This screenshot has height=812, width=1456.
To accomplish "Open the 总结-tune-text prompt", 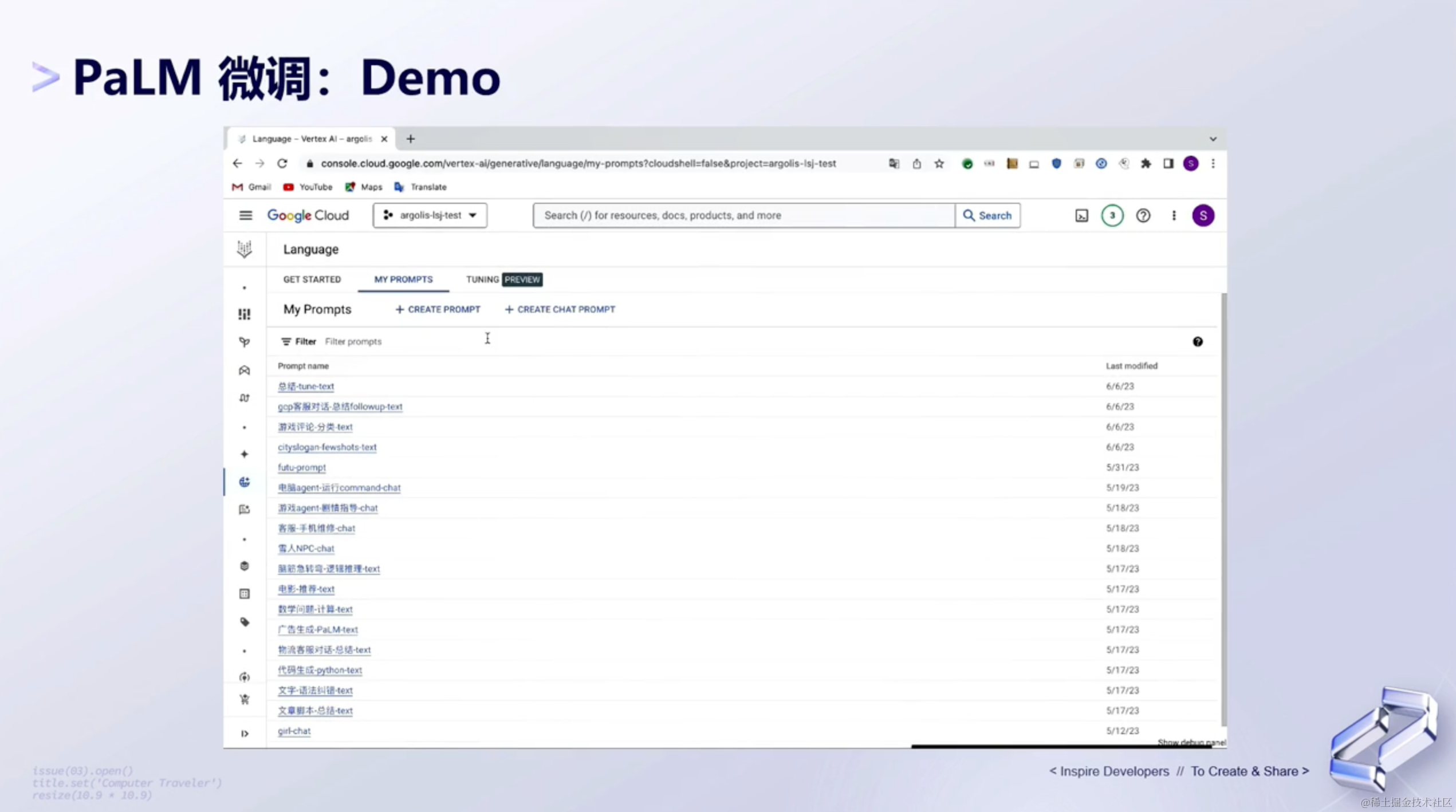I will (306, 387).
